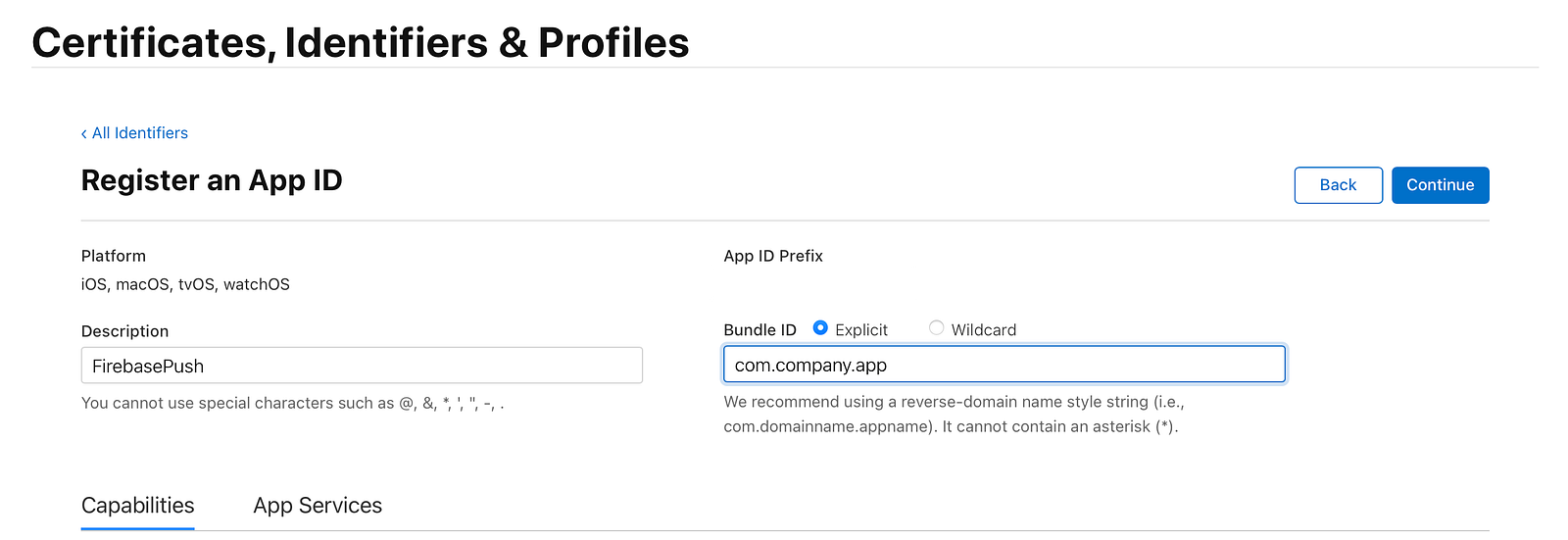
Task: Click the Platform label
Action: (x=114, y=256)
